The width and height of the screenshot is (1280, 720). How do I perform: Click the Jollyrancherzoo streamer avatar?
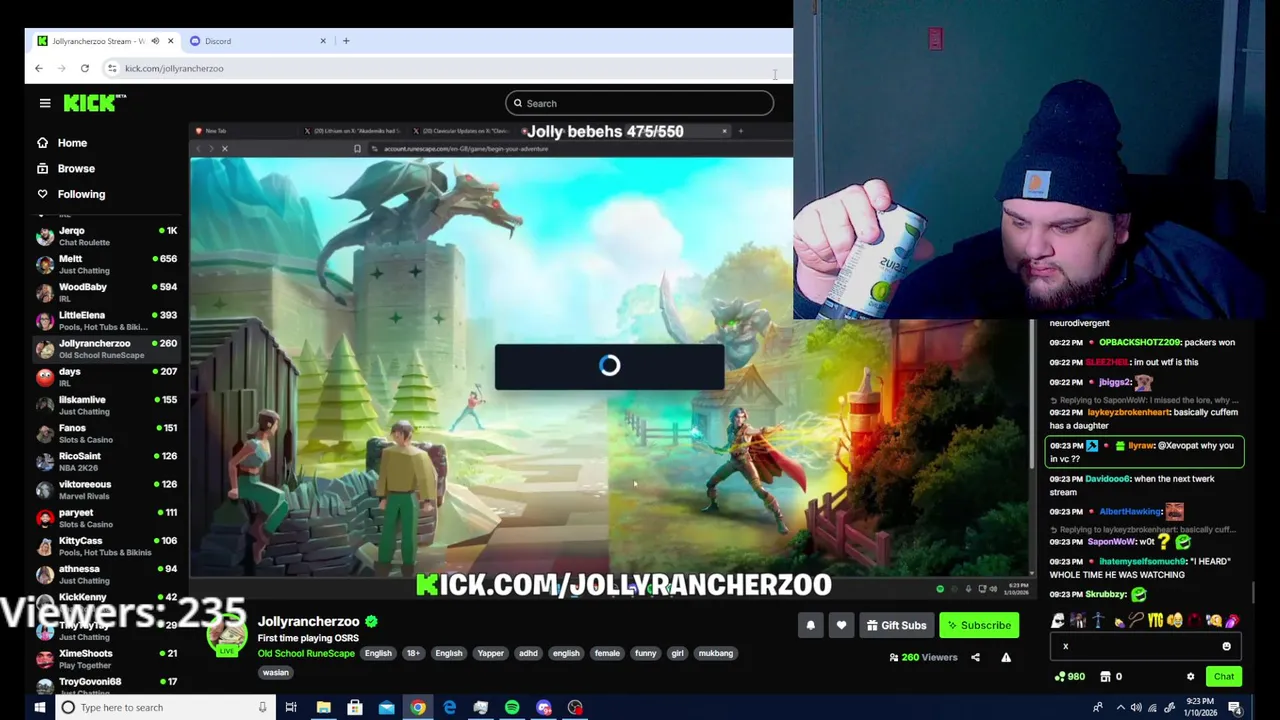click(x=227, y=635)
